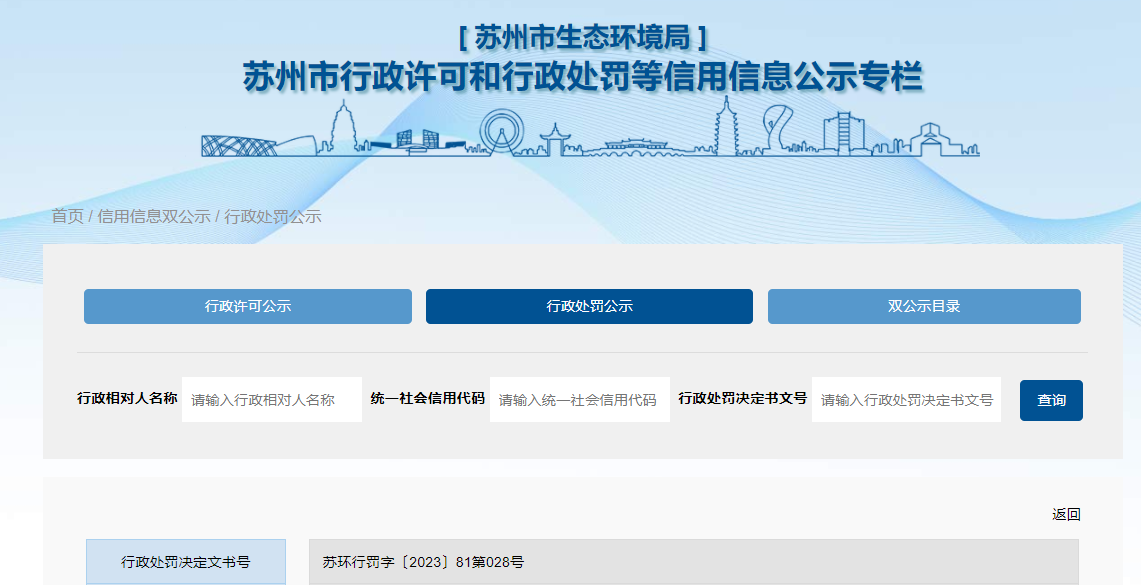1141x585 pixels.
Task: Select the 行政处罚决定文书号 table header cell
Action: pos(186,562)
